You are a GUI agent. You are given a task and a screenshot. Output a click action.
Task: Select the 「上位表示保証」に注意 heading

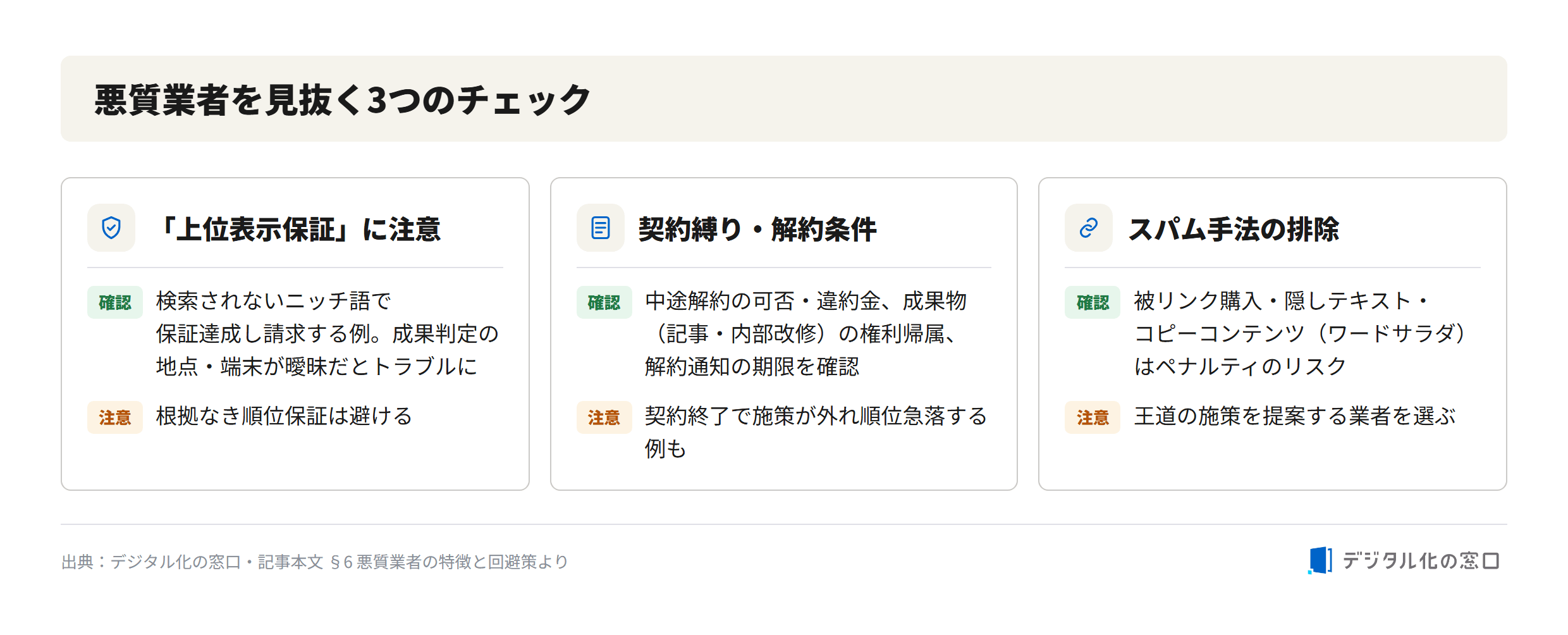point(297,229)
